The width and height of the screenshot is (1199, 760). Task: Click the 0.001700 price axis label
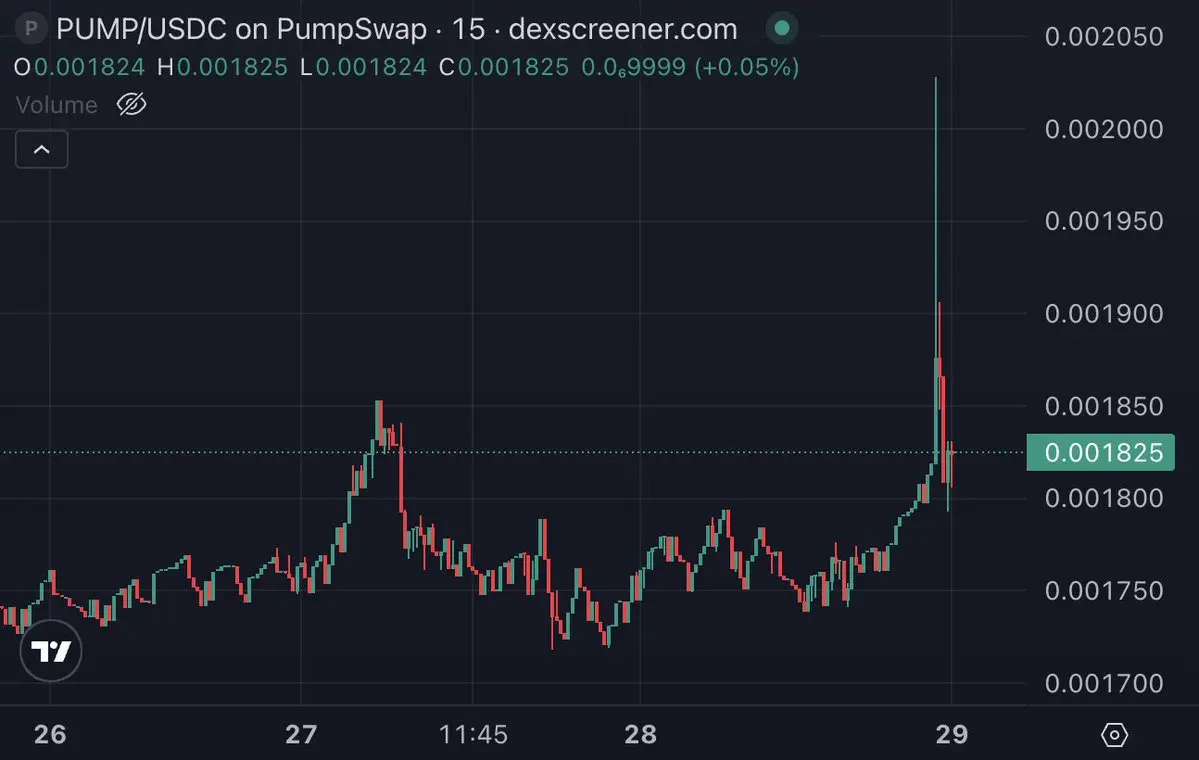(x=1103, y=683)
